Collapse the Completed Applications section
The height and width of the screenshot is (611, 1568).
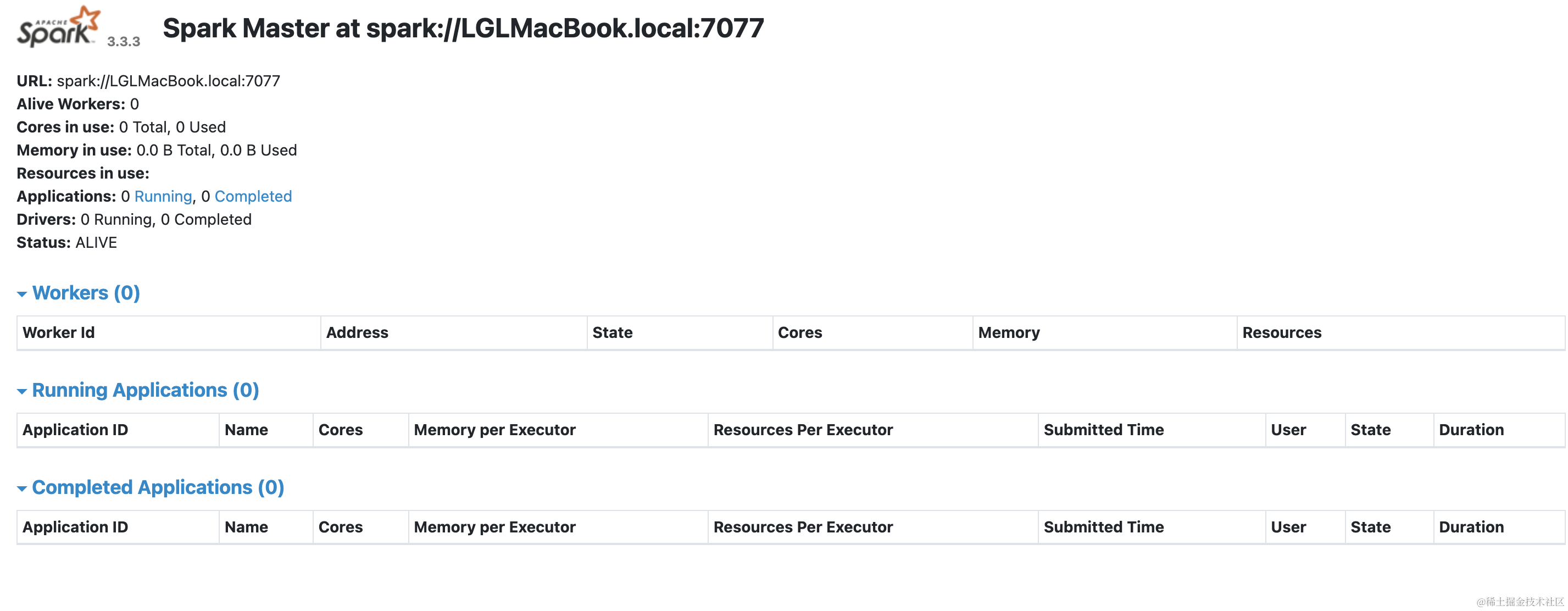pyautogui.click(x=22, y=488)
